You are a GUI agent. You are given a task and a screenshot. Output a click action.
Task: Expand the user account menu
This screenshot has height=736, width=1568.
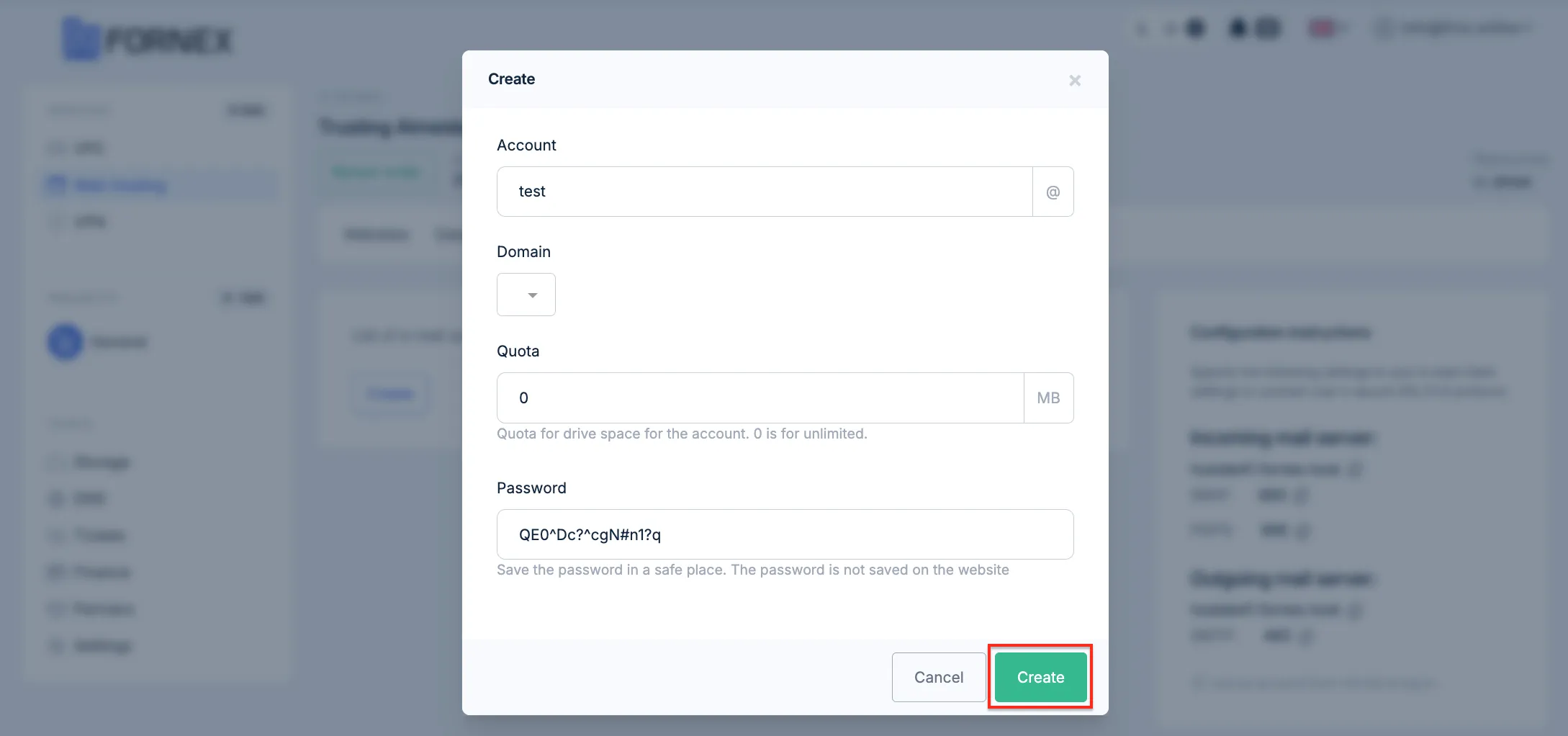1454,29
